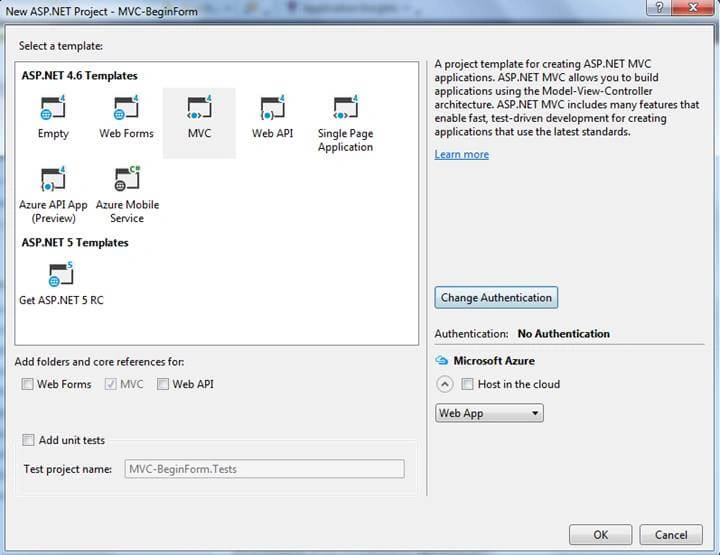Open the Web App dropdown

tap(489, 413)
